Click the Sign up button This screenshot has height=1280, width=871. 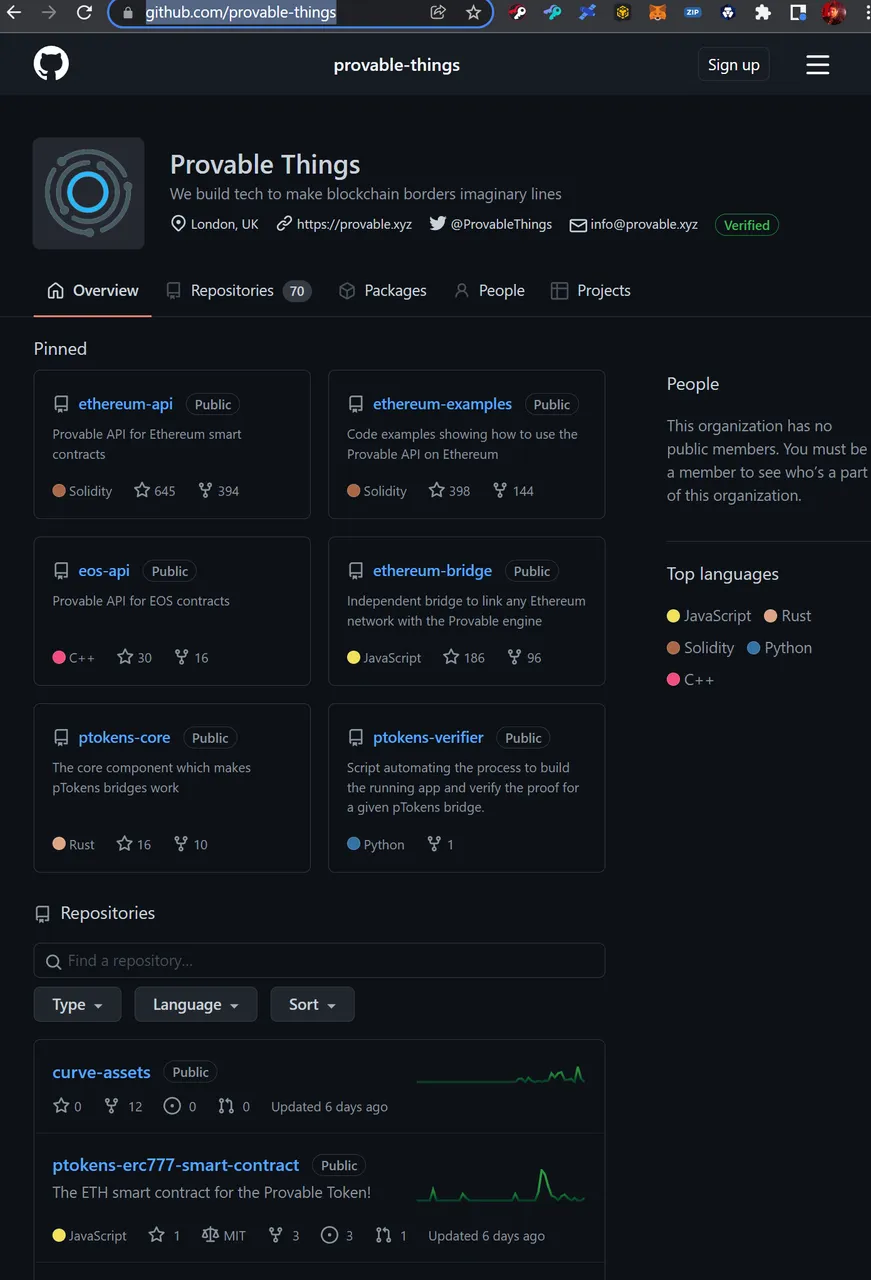coord(734,65)
